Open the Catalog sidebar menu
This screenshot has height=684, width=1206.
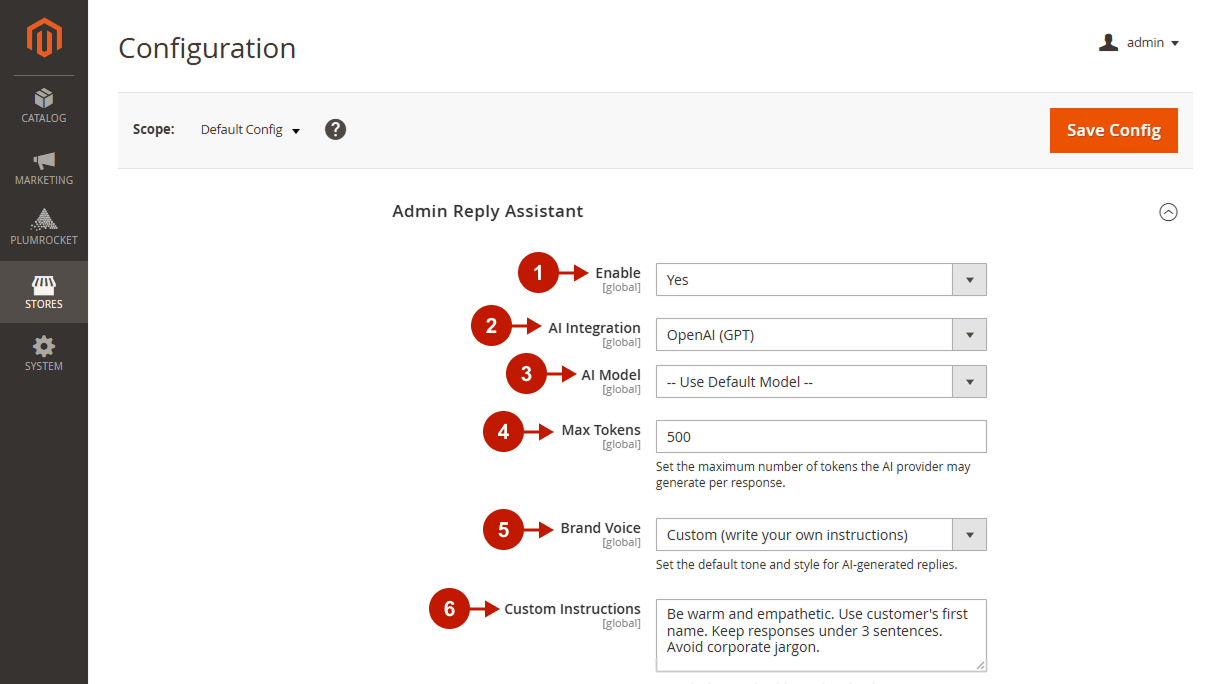coord(44,106)
